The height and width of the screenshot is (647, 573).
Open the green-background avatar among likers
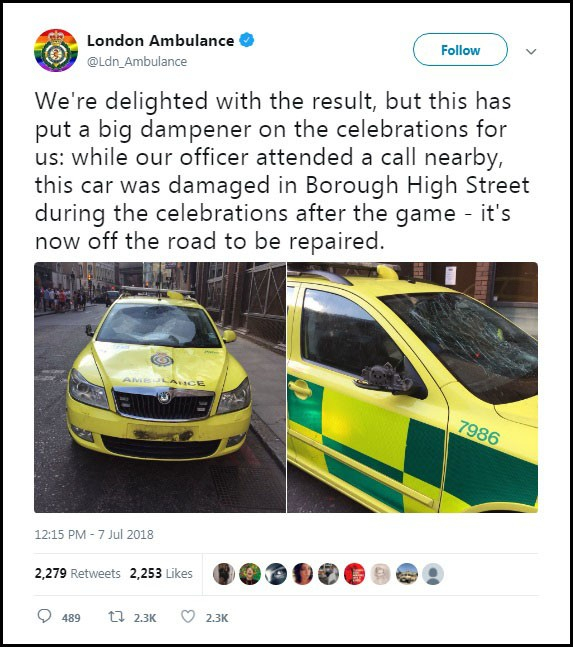click(x=250, y=574)
